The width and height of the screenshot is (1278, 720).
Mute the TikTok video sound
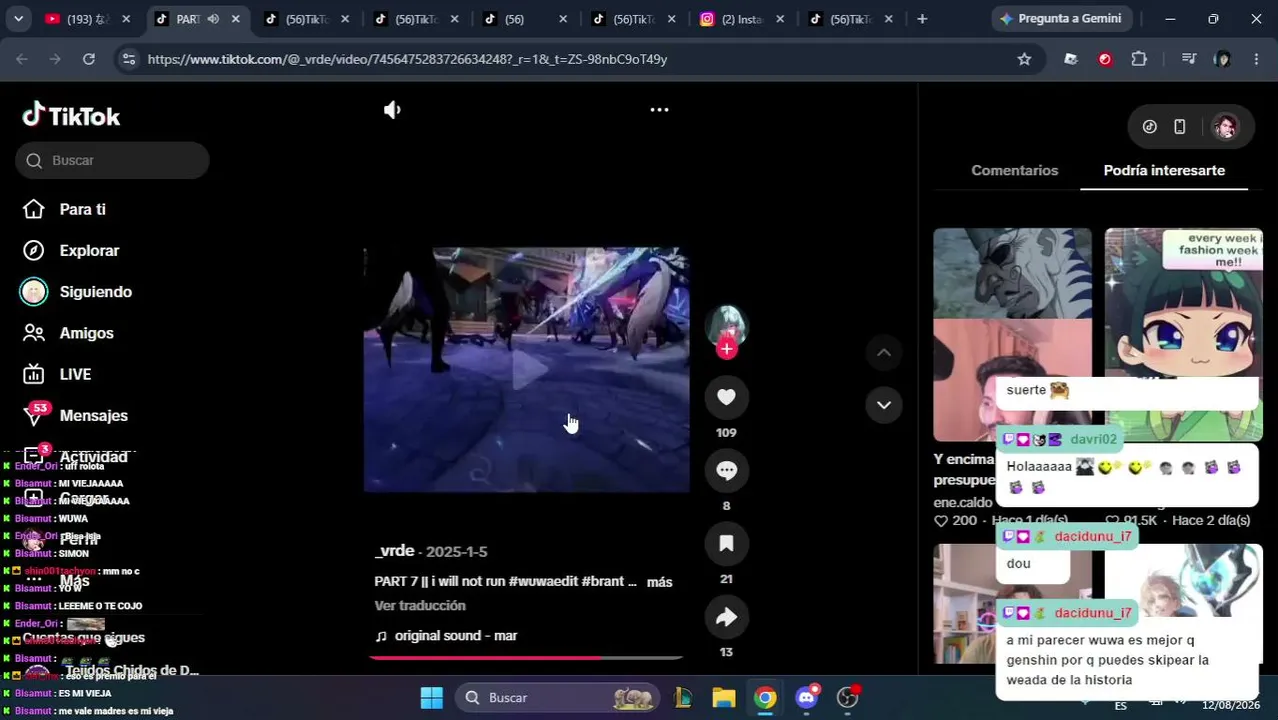tap(392, 110)
